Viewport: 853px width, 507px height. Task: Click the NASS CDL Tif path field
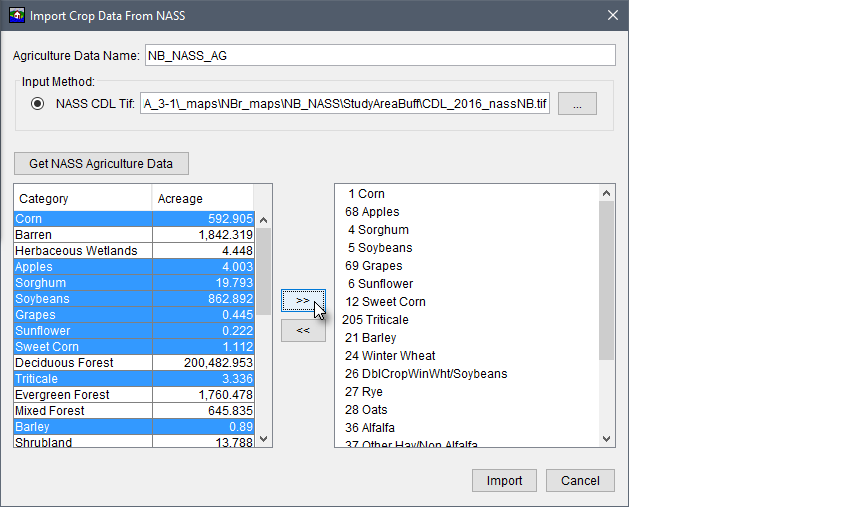coord(345,103)
